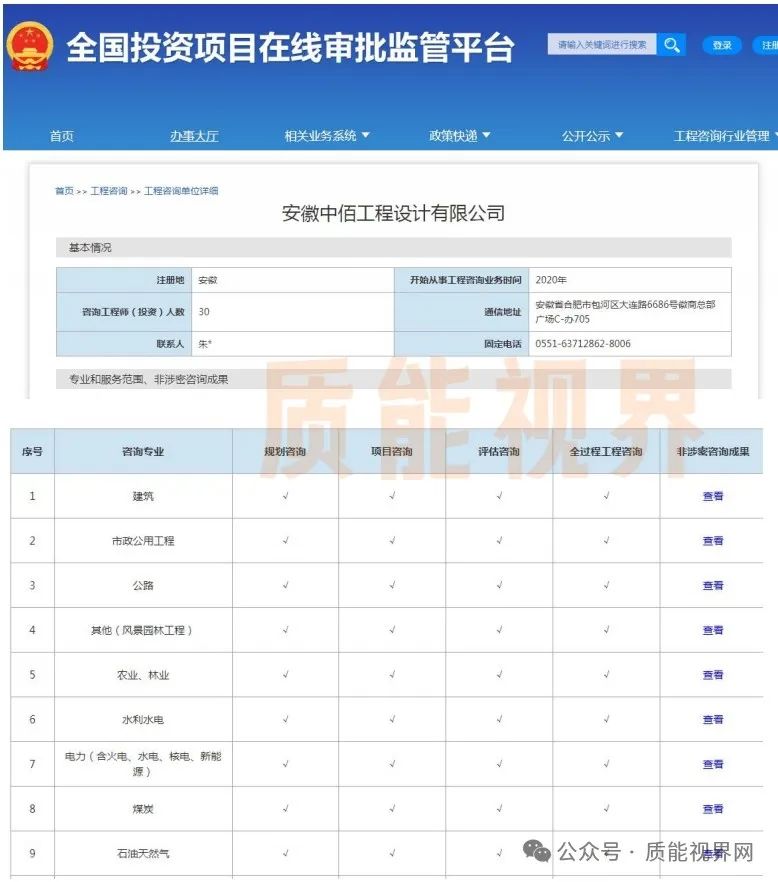This screenshot has width=778, height=882.
Task: Click the 公路 specialty cell
Action: click(143, 586)
